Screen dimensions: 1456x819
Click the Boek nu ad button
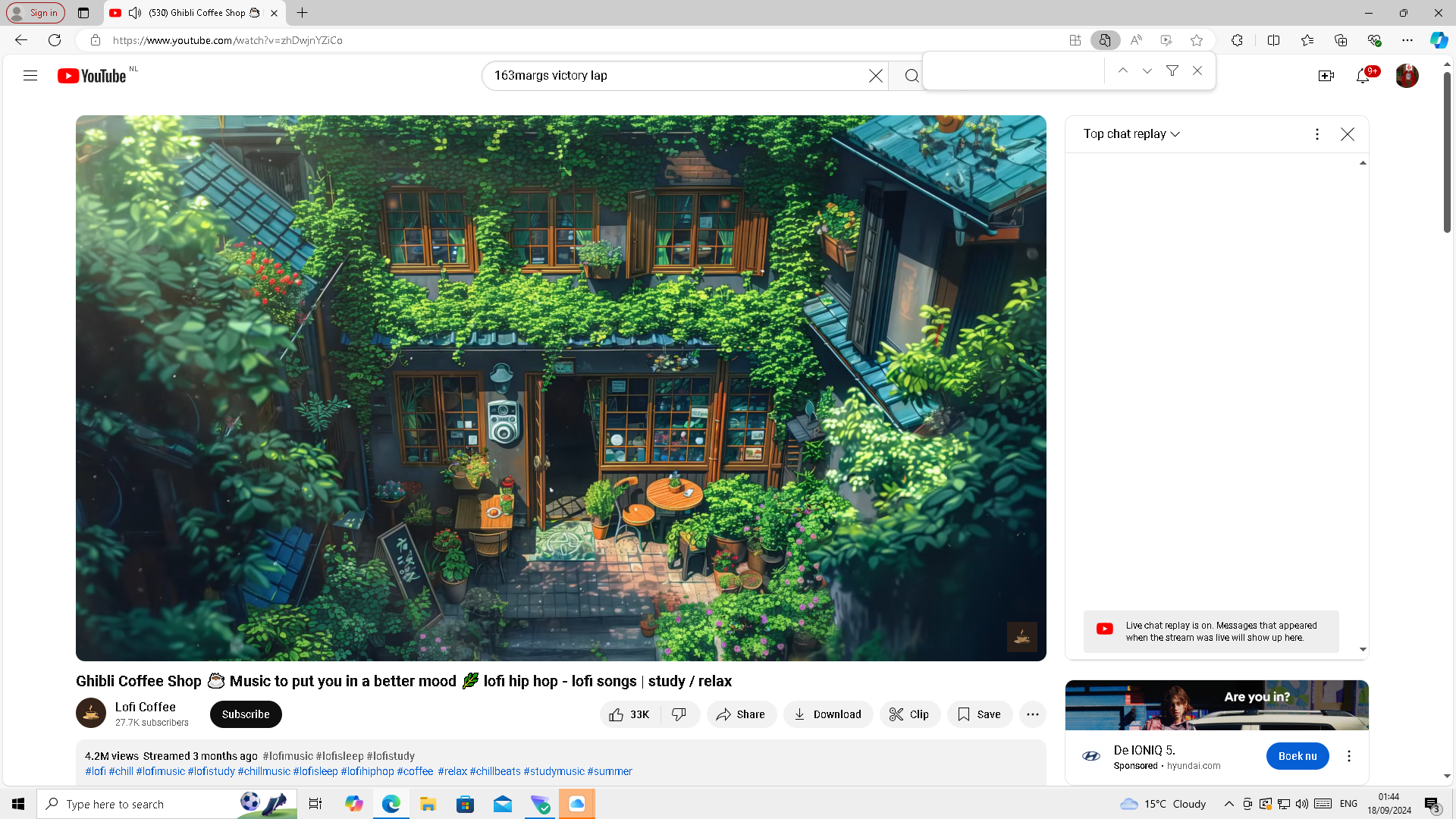[1297, 756]
